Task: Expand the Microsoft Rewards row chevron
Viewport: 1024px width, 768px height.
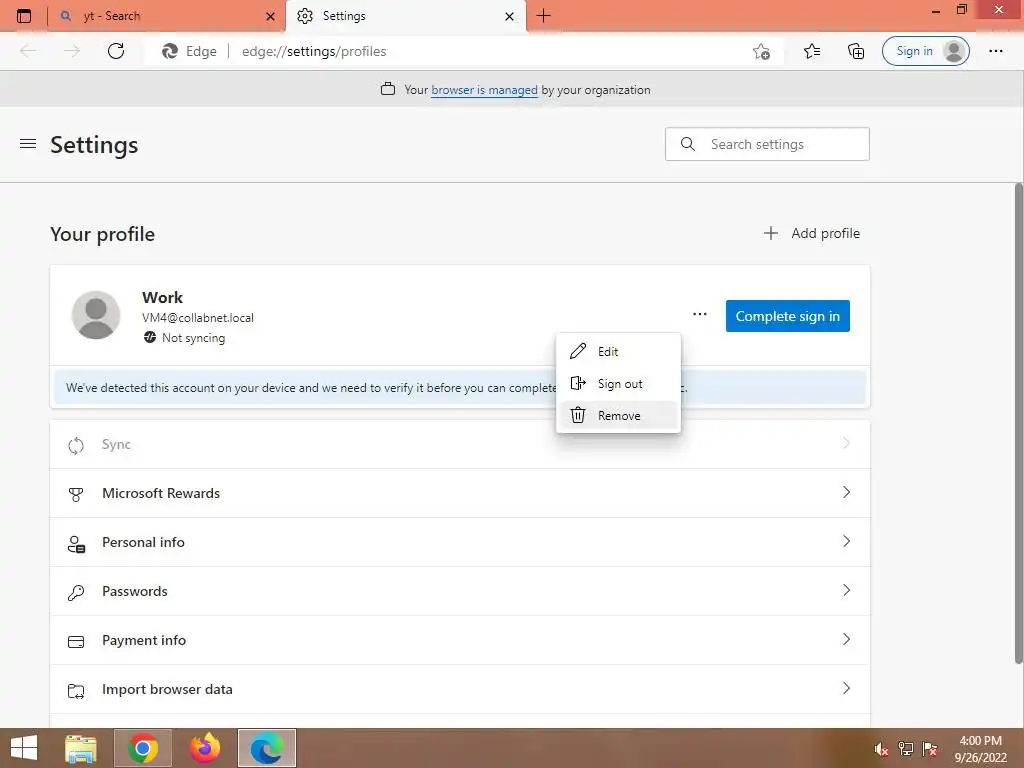Action: 846,492
